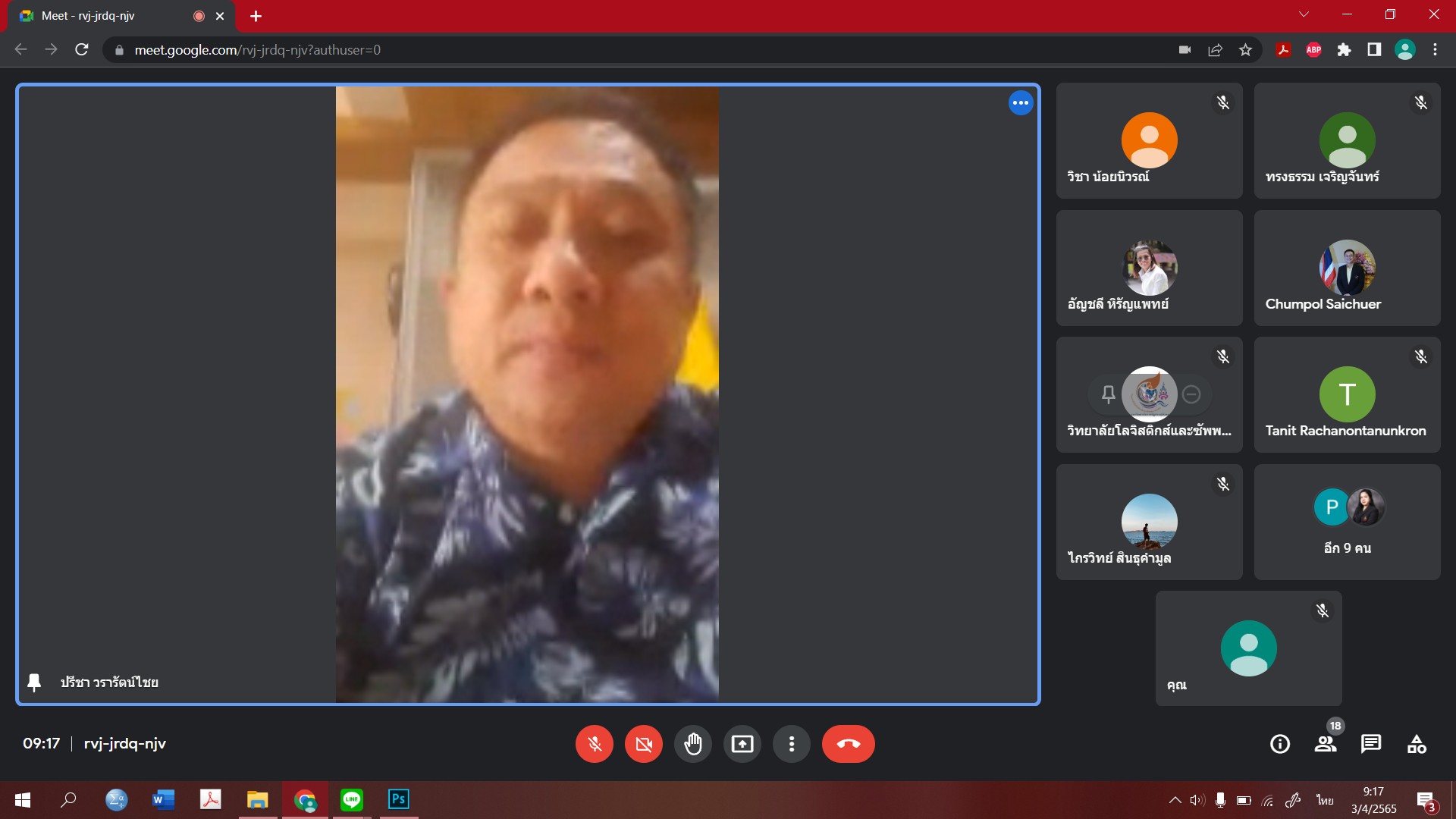Image resolution: width=1456 pixels, height=819 pixels.
Task: Show the participants list panel
Action: click(x=1325, y=744)
